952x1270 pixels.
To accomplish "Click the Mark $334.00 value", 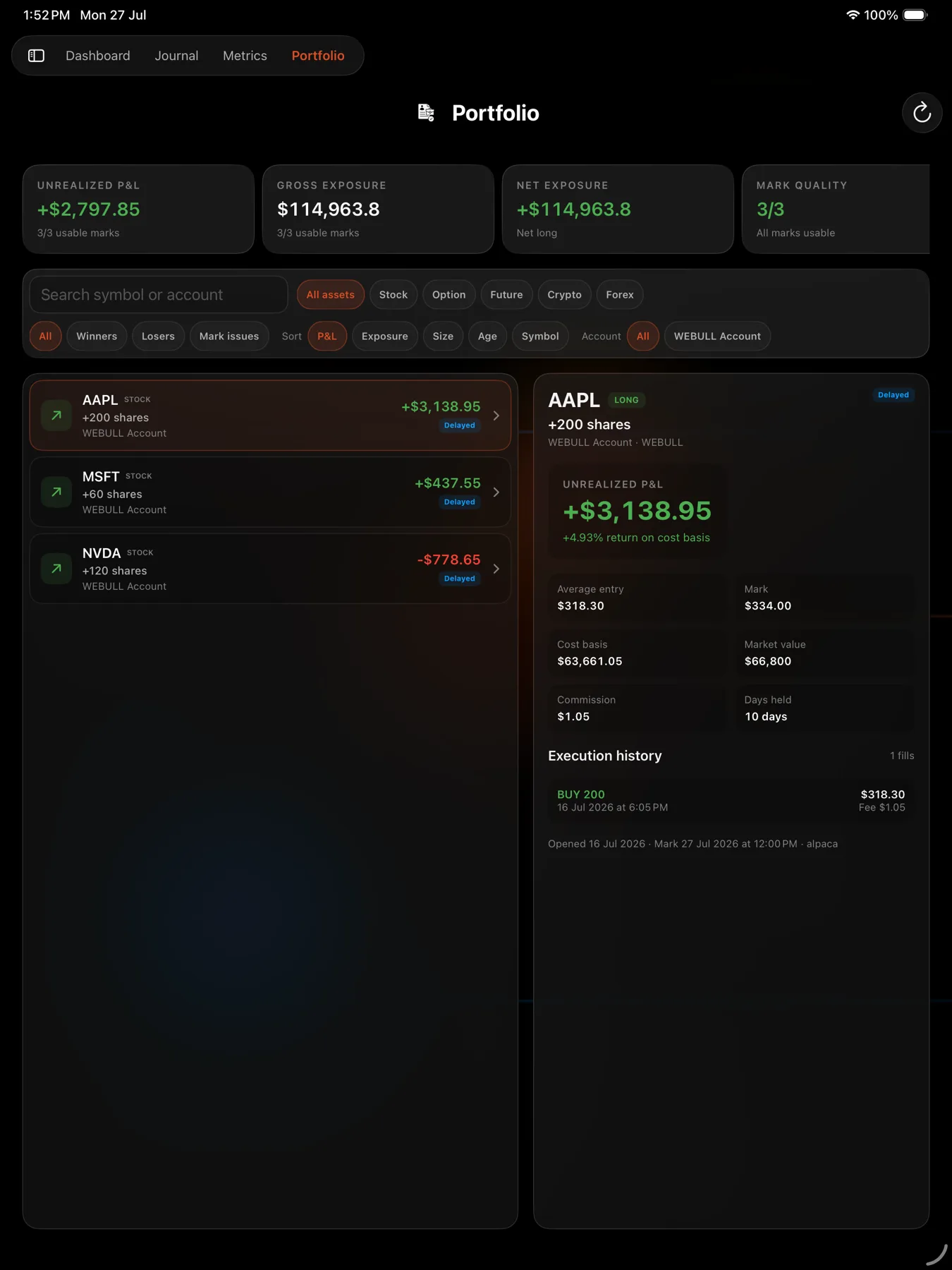I will click(x=767, y=606).
